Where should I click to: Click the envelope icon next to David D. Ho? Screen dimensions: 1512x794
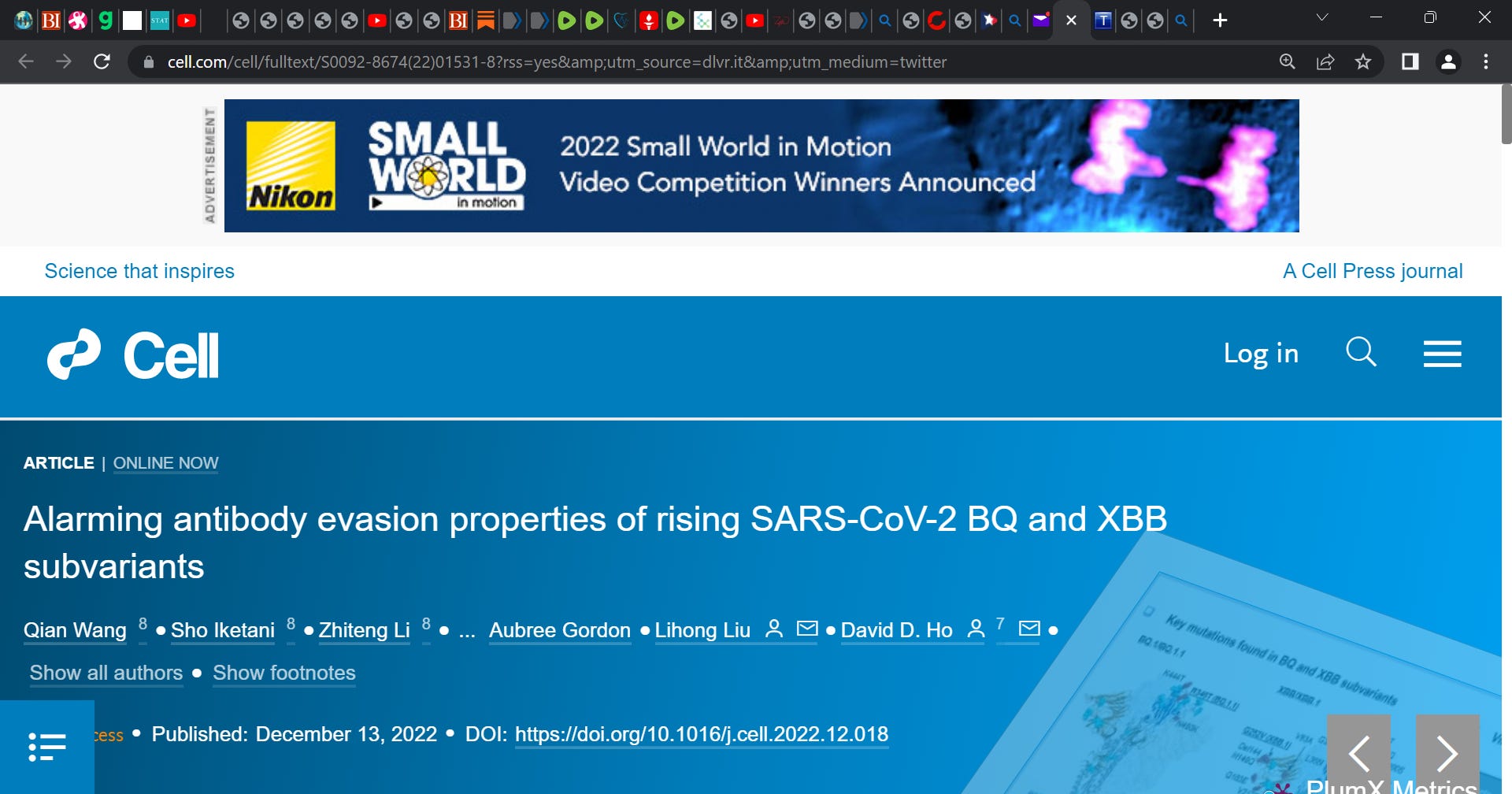pos(1029,629)
